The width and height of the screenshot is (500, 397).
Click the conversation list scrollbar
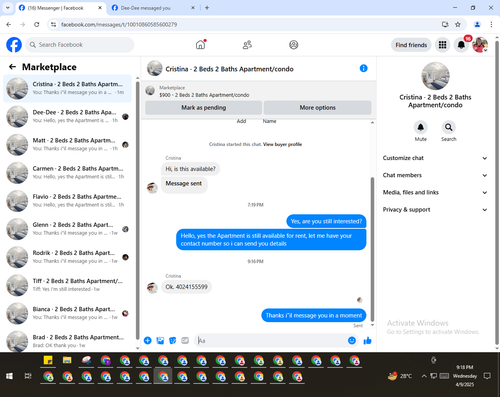(x=137, y=210)
